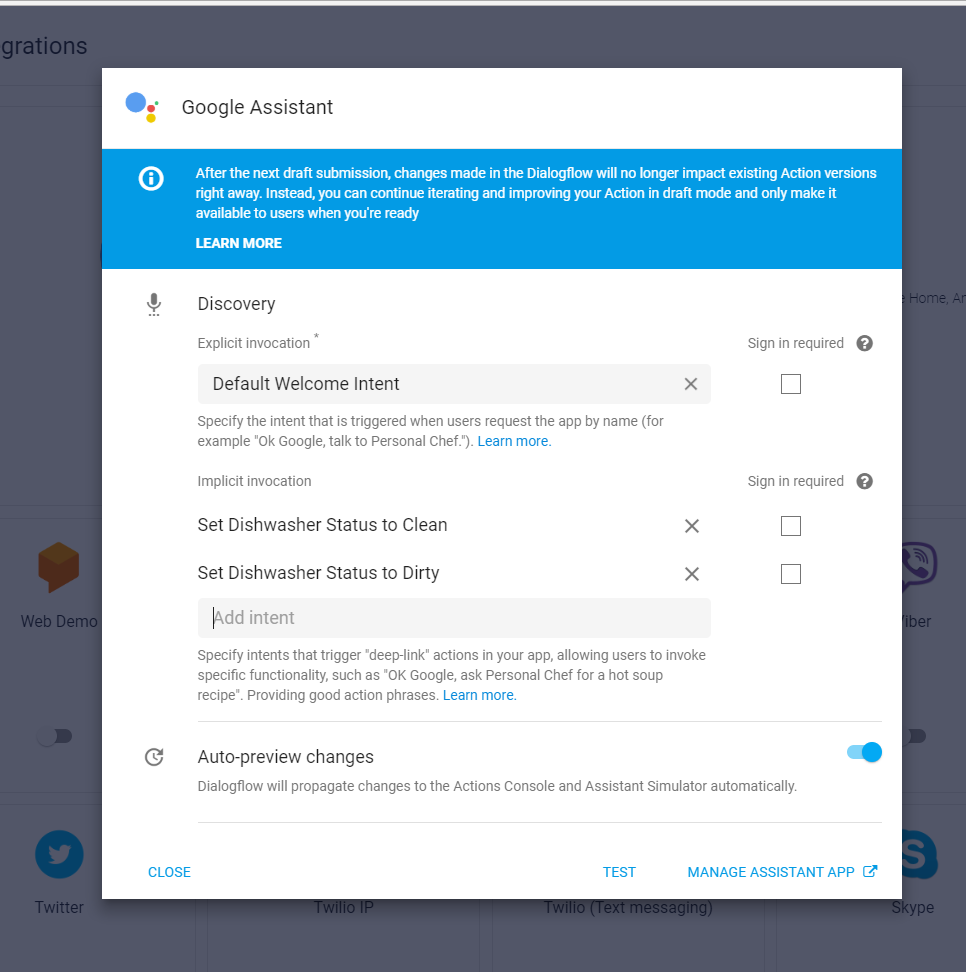Check Sign in required for Default Welcome Intent

click(x=790, y=384)
